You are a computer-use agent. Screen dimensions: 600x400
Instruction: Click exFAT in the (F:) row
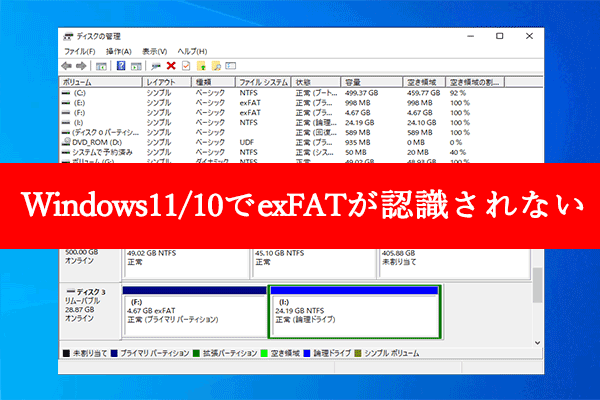(250, 113)
